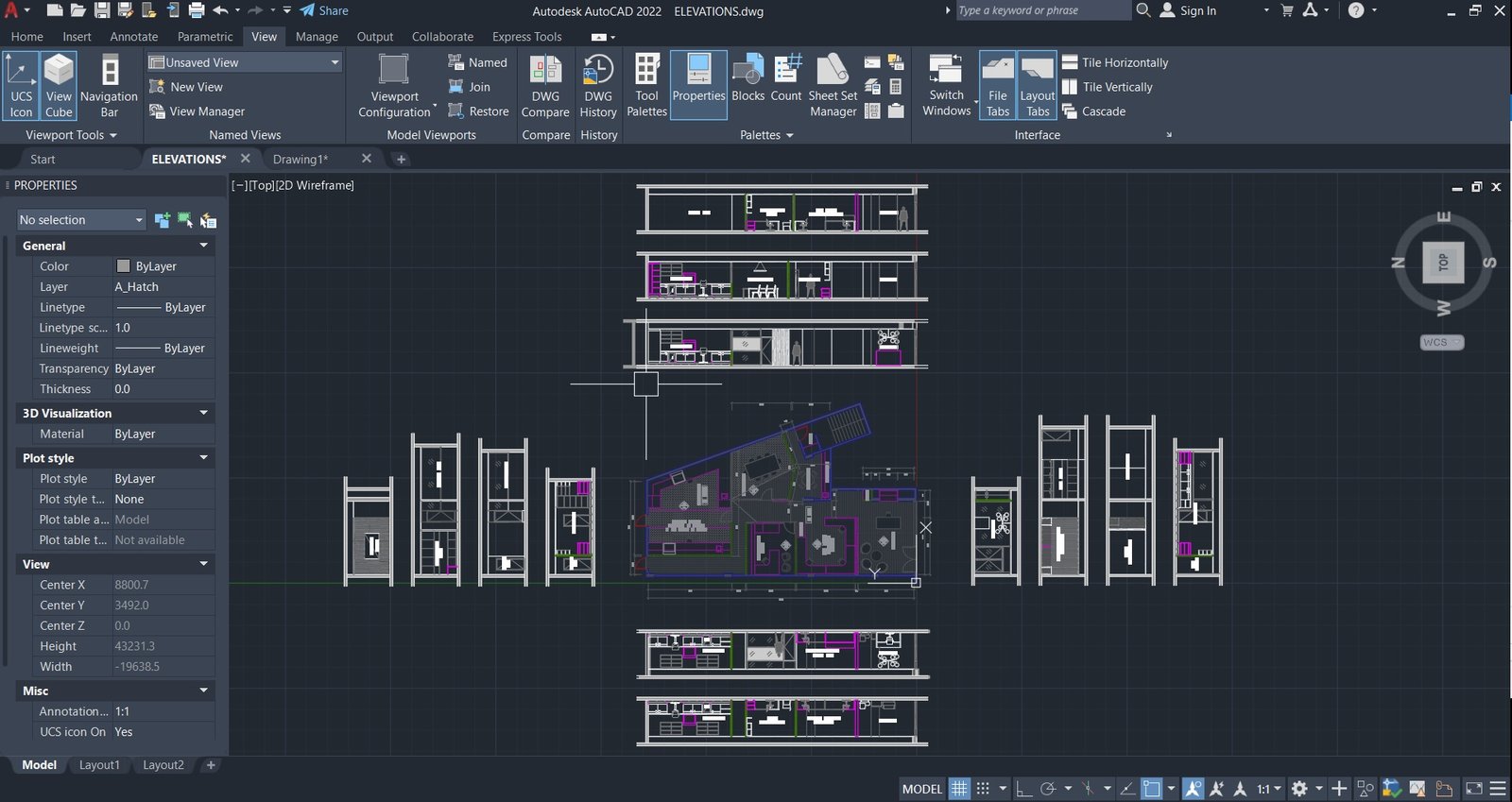The image size is (1512, 802).
Task: Toggle the ViewCube display
Action: (x=59, y=86)
